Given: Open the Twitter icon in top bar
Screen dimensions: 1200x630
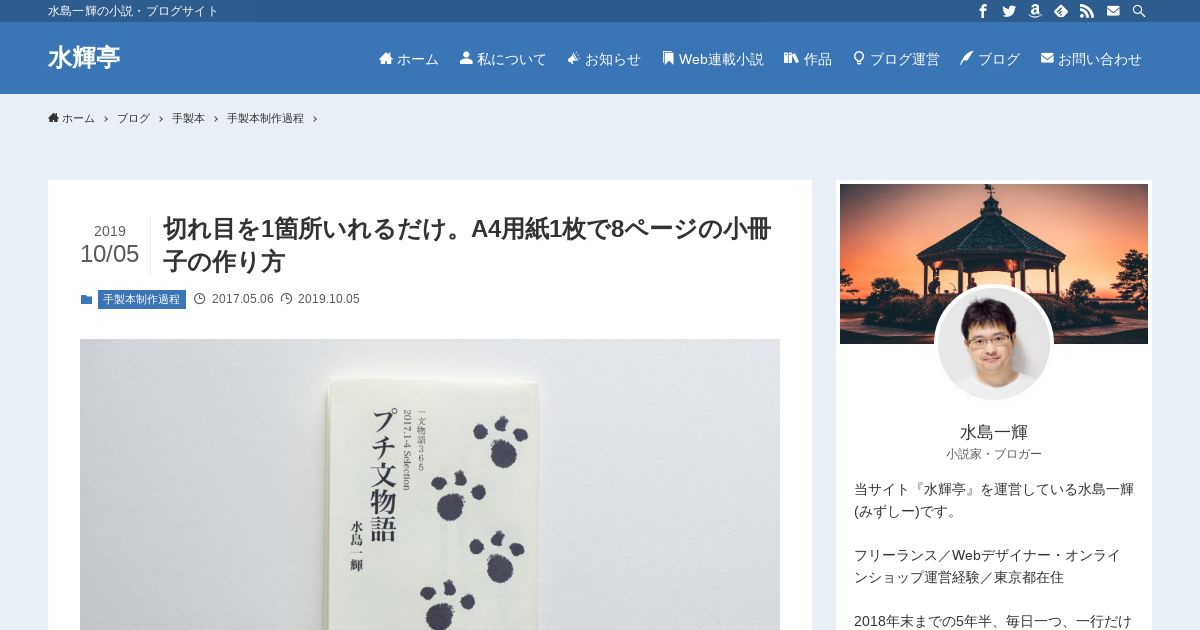Looking at the screenshot, I should point(1009,11).
